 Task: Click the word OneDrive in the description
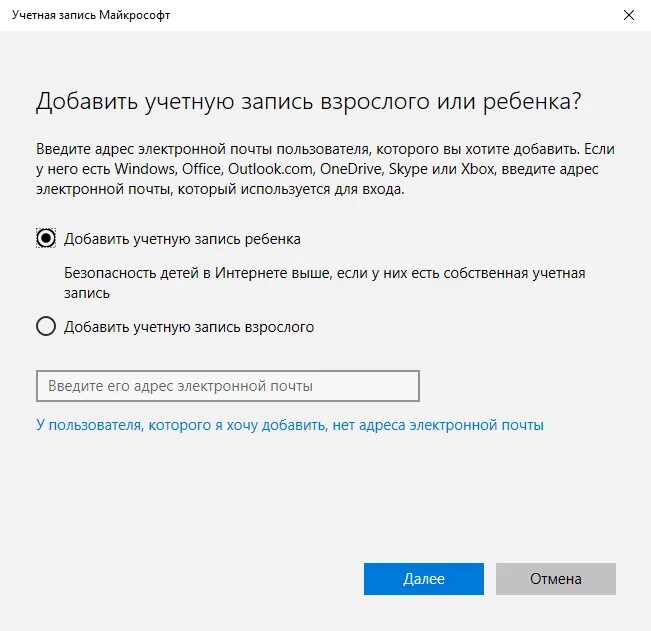[x=351, y=169]
